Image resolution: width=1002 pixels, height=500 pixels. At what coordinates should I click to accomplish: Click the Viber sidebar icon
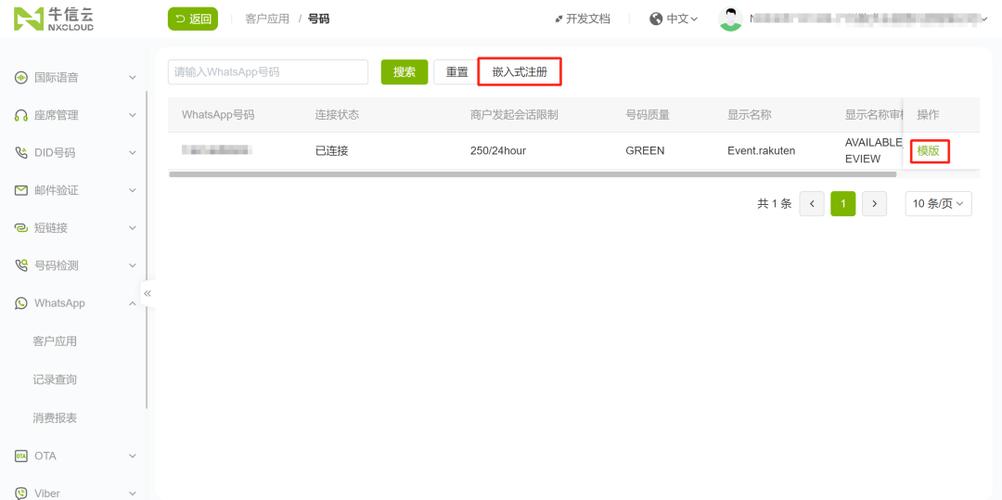pyautogui.click(x=21, y=493)
